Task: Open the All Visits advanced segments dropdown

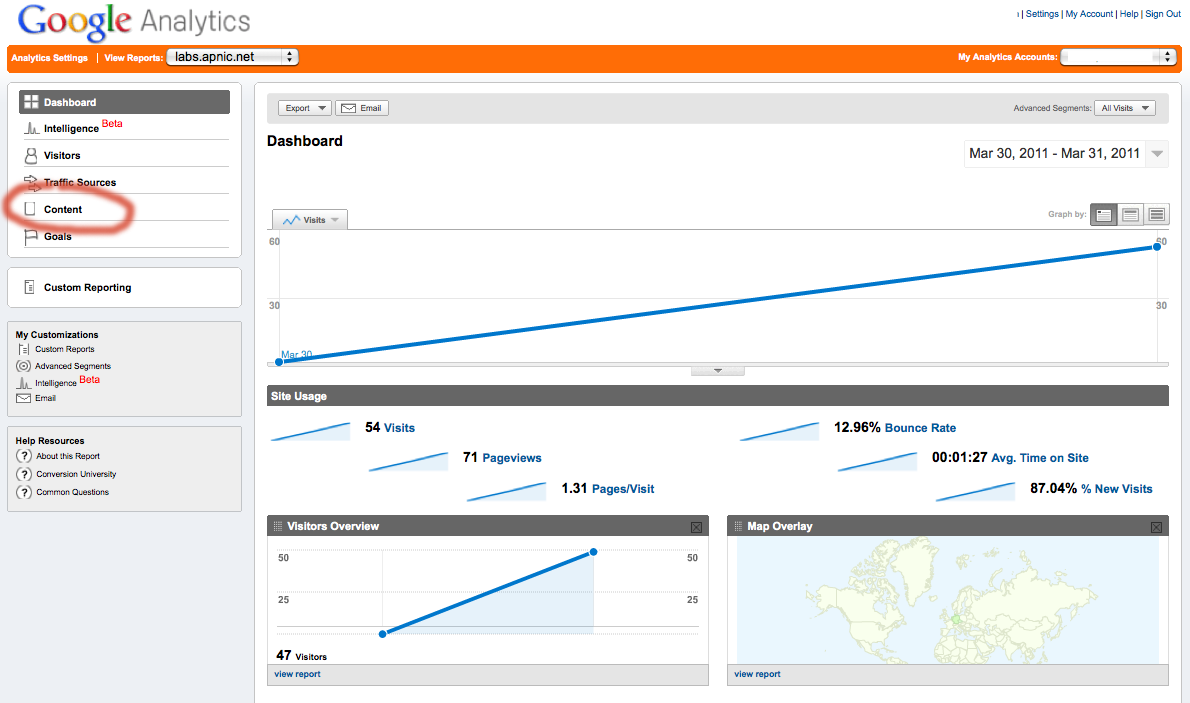Action: pos(1125,109)
